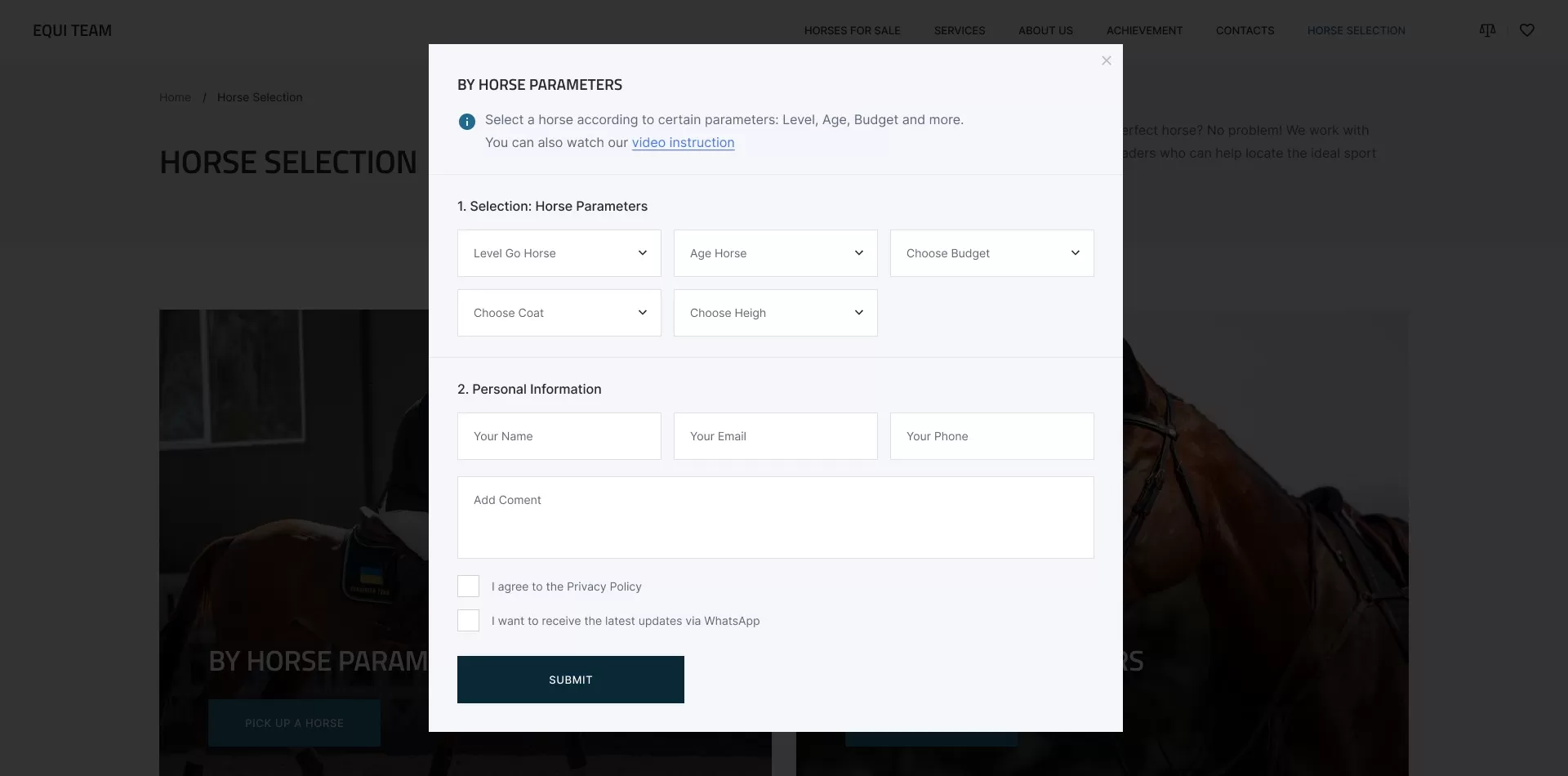Image resolution: width=1568 pixels, height=776 pixels.
Task: Expand the Level Go Horse dropdown
Action: click(559, 253)
